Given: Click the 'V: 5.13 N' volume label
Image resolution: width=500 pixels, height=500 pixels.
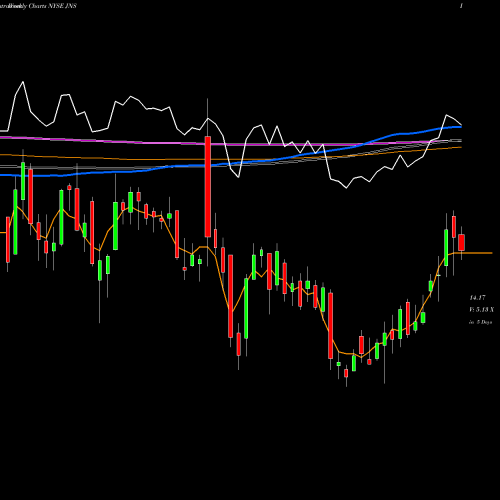Looking at the screenshot, I should 481,310.
